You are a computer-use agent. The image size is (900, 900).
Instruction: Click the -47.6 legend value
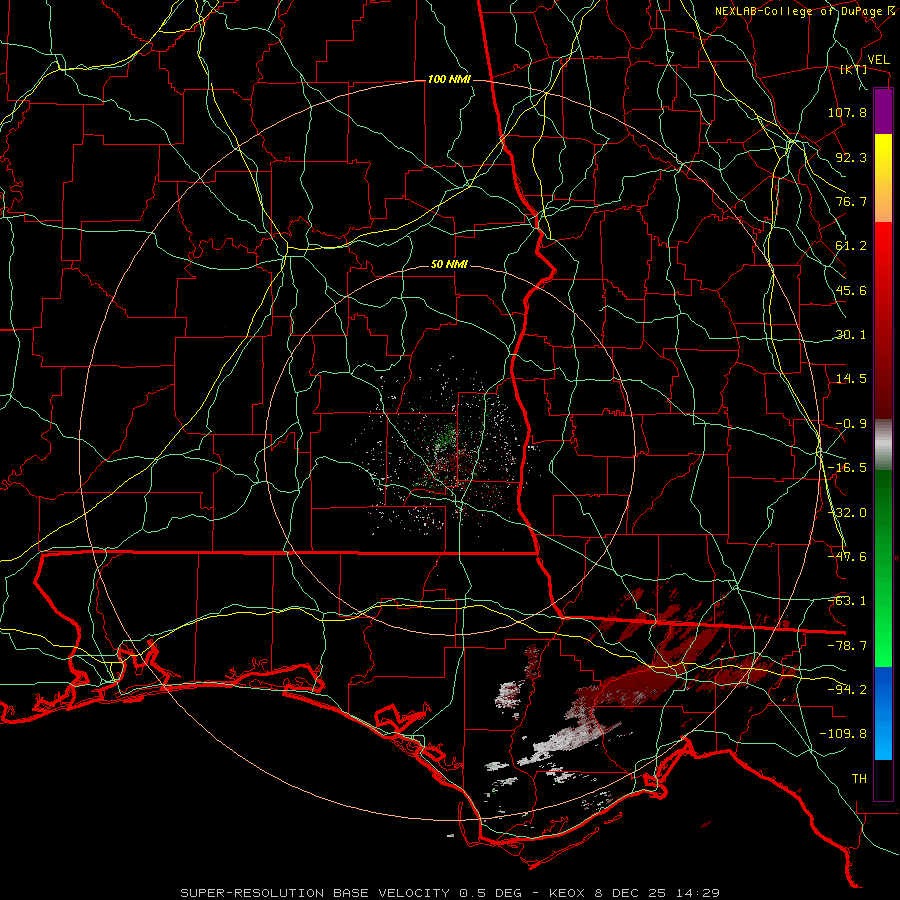(847, 557)
